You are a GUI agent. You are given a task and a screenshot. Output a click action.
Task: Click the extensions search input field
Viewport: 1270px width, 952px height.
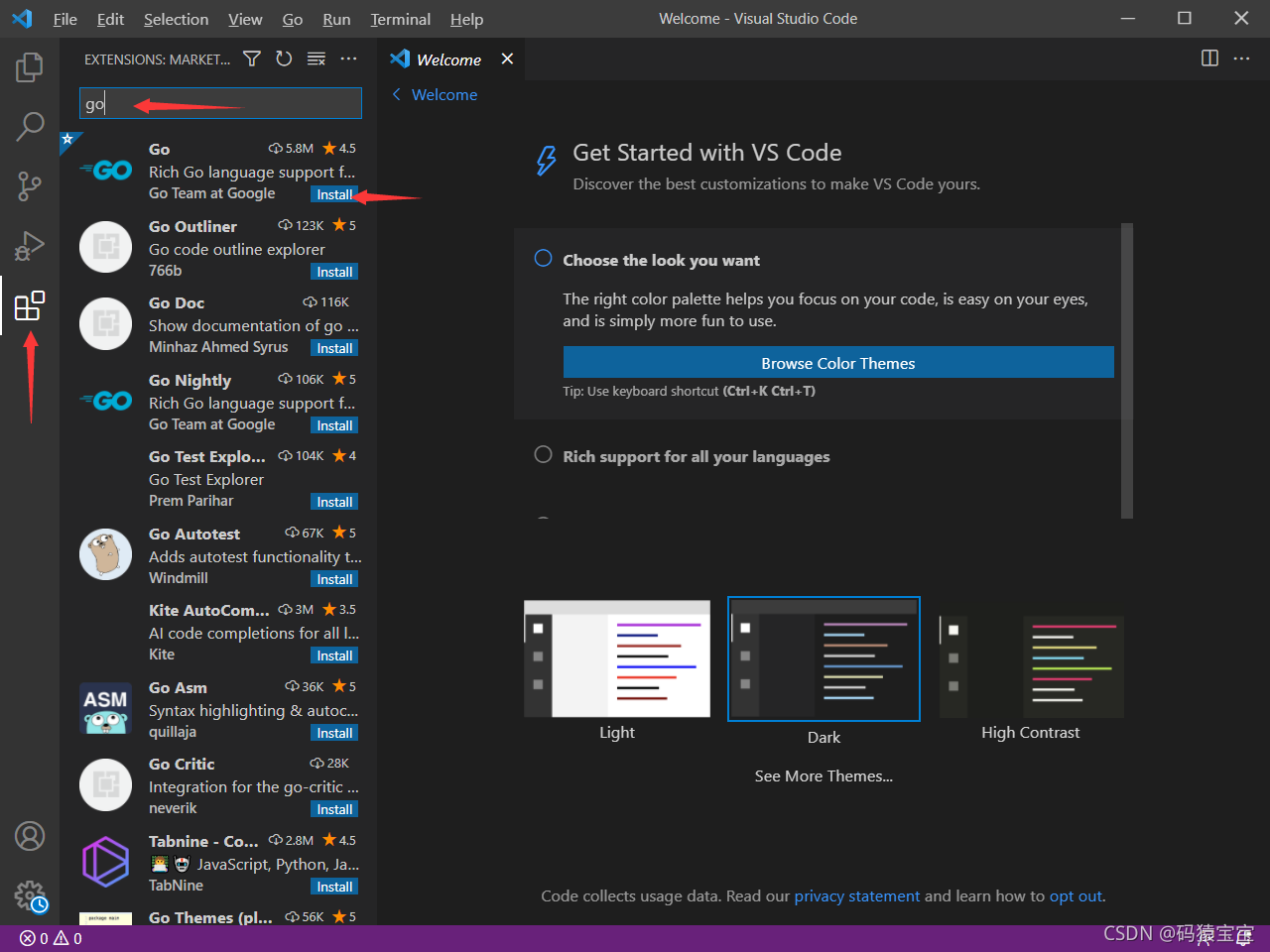tap(220, 103)
